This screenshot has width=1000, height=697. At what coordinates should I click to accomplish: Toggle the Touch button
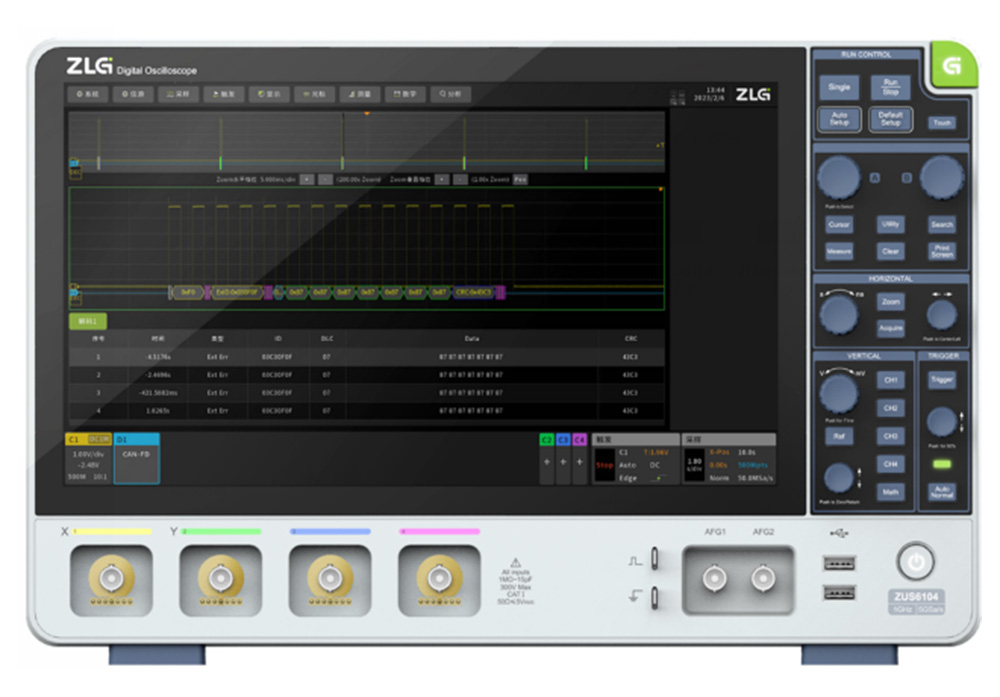click(x=940, y=122)
